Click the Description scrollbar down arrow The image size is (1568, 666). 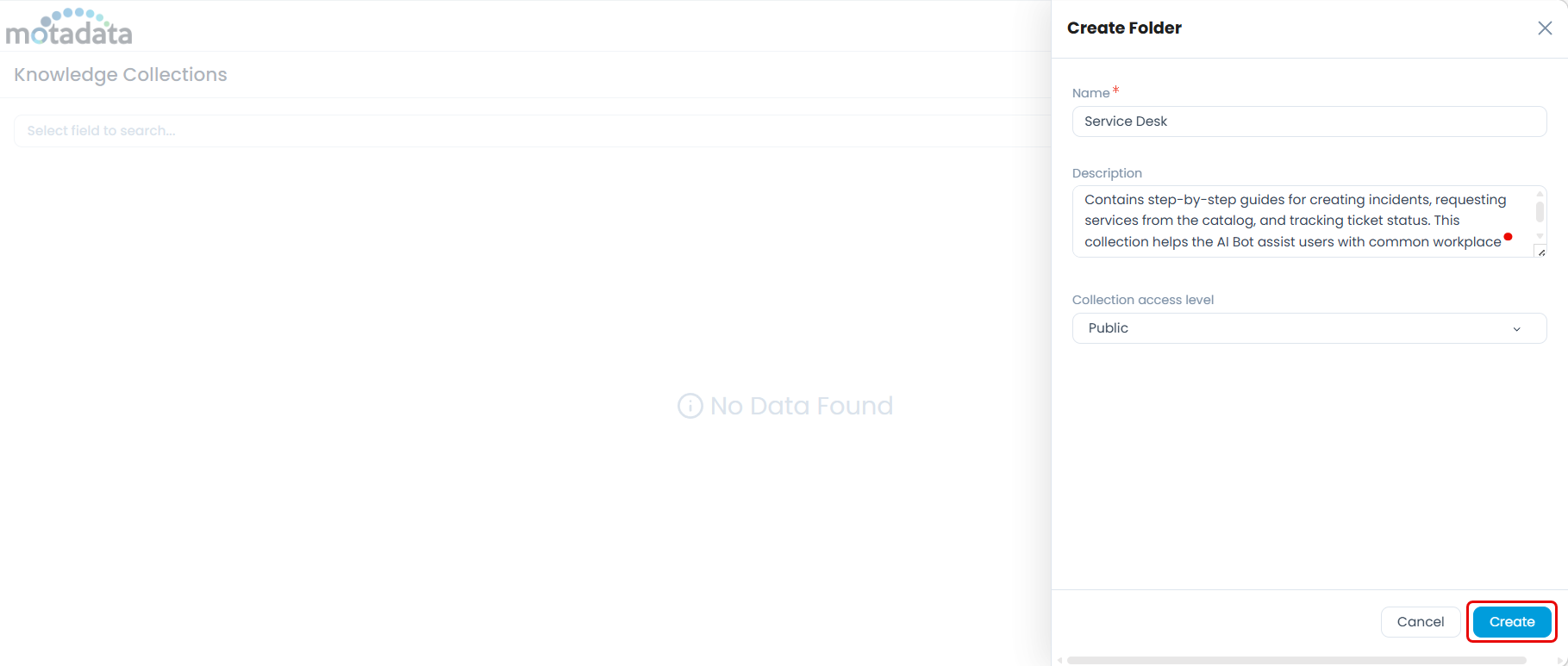pyautogui.click(x=1540, y=236)
